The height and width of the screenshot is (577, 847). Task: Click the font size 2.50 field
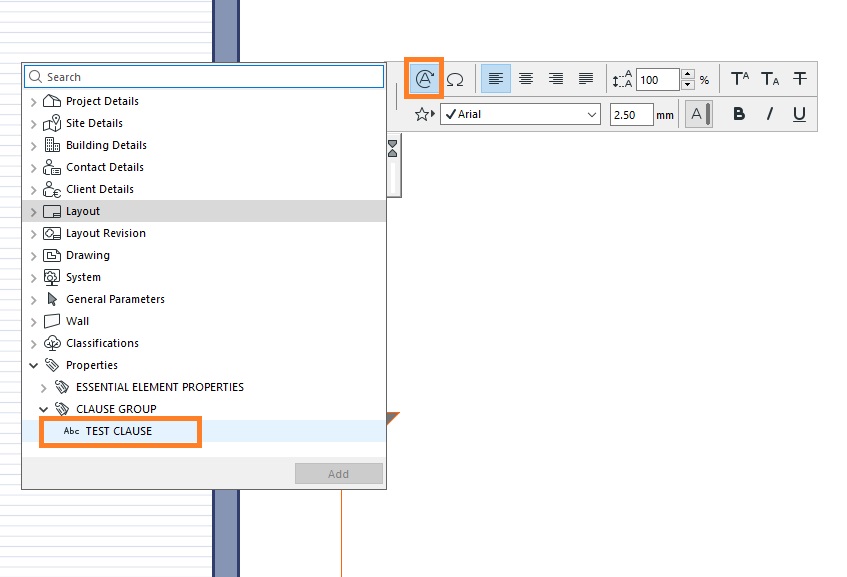point(631,115)
